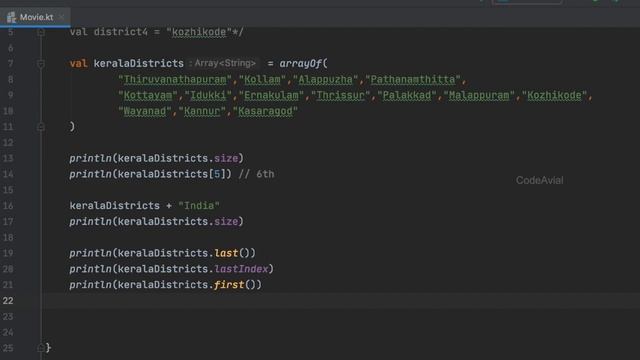Click the "Wayanad" string

145,111
